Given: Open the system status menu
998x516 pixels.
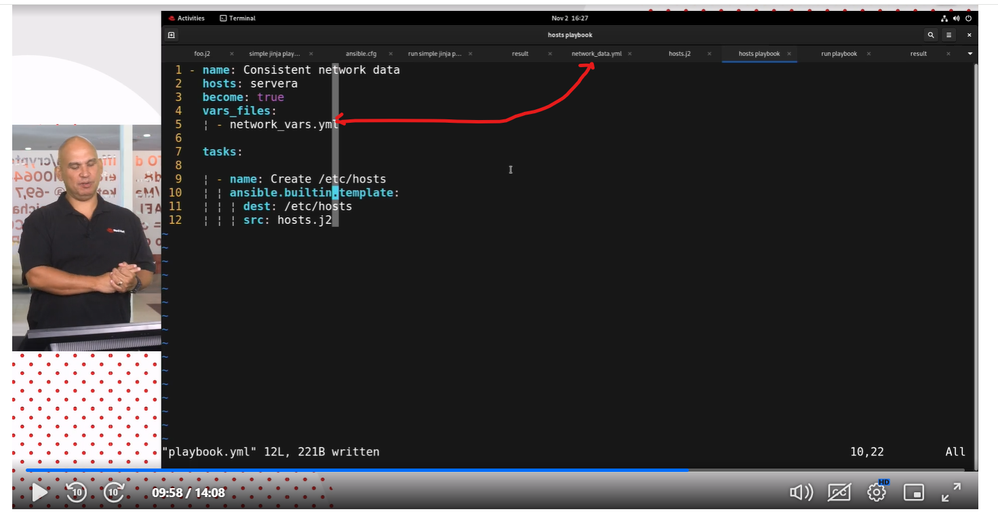Looking at the screenshot, I should pos(957,18).
